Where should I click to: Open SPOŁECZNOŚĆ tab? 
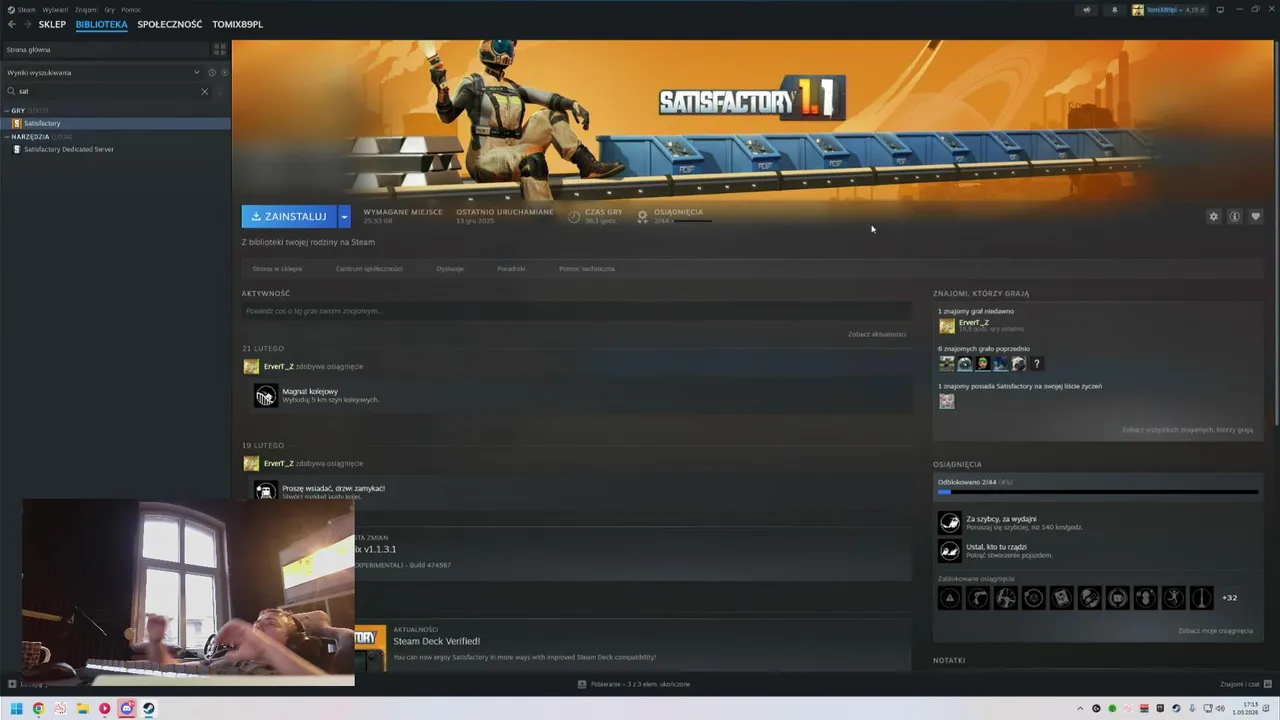169,24
